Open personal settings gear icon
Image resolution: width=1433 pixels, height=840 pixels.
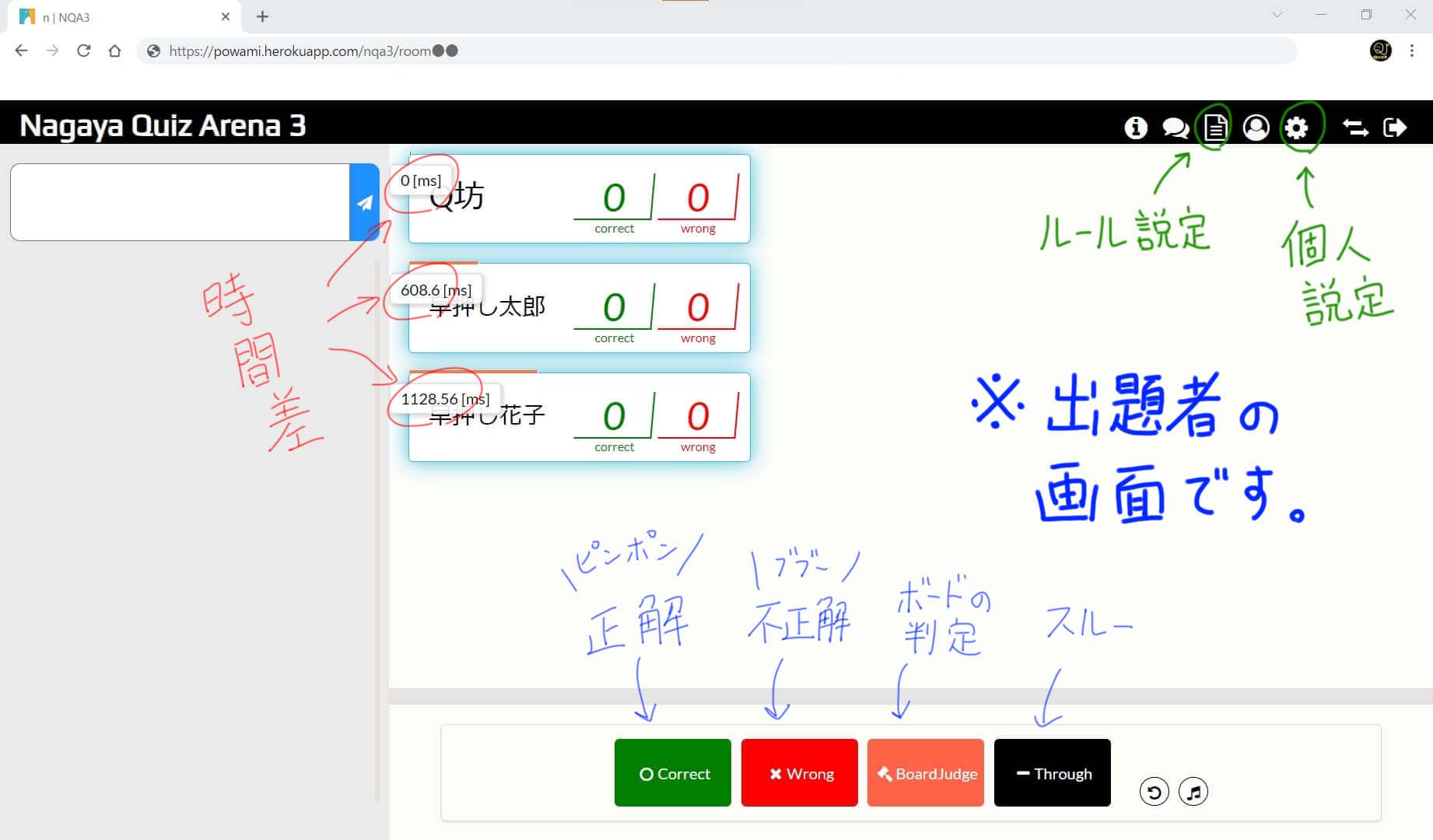point(1296,128)
